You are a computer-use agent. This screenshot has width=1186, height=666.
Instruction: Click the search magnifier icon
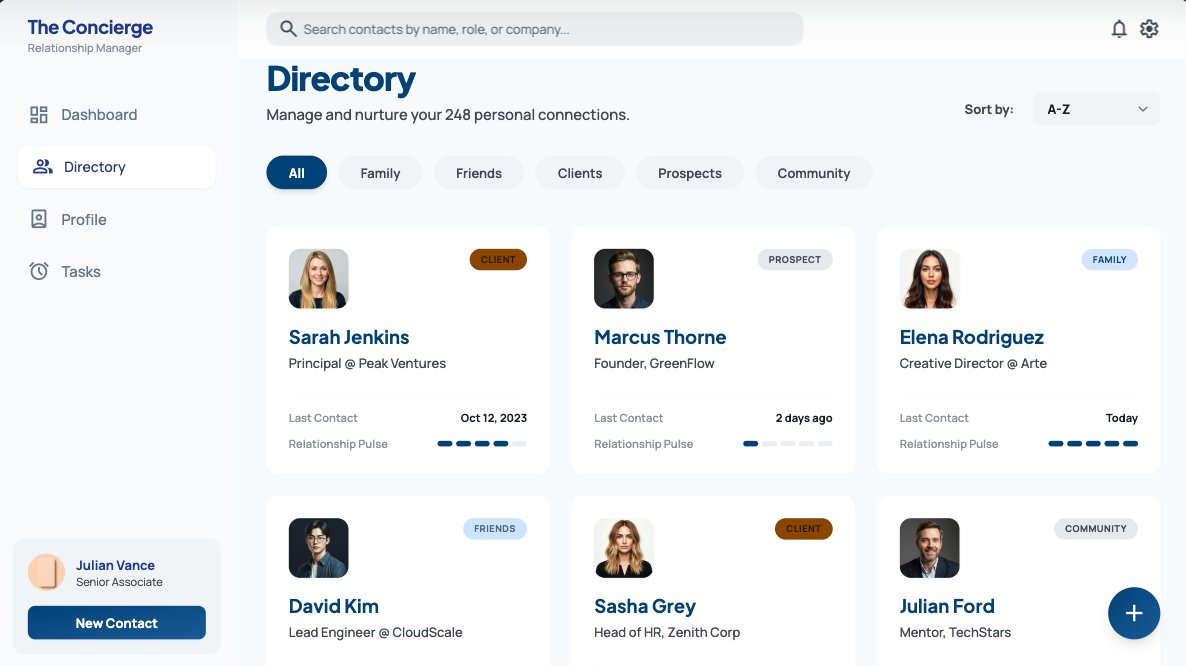[x=287, y=29]
